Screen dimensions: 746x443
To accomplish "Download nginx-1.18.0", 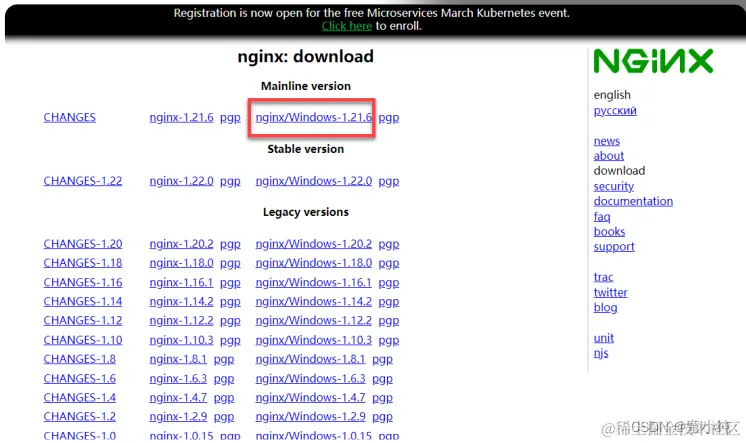I will pos(181,263).
